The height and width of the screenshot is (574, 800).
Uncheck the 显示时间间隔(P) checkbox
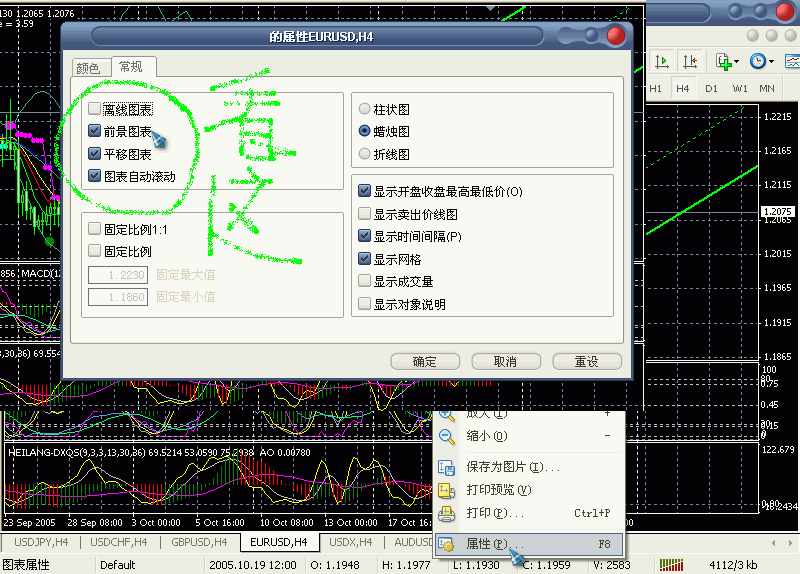pos(364,236)
